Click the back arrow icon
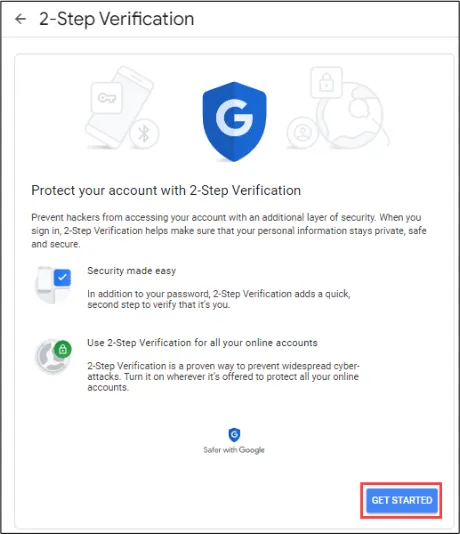Image resolution: width=460 pixels, height=534 pixels. (20, 19)
